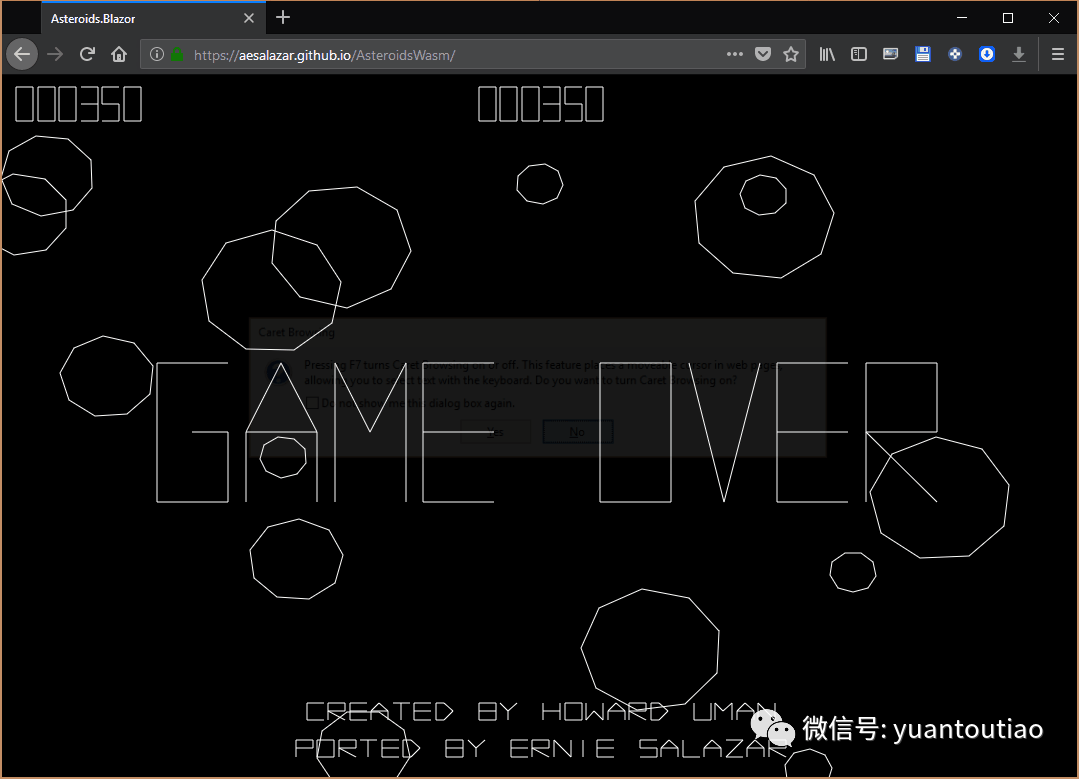Open the Library bookshelf icon
Screen dimensions: 1079x779
pos(827,54)
